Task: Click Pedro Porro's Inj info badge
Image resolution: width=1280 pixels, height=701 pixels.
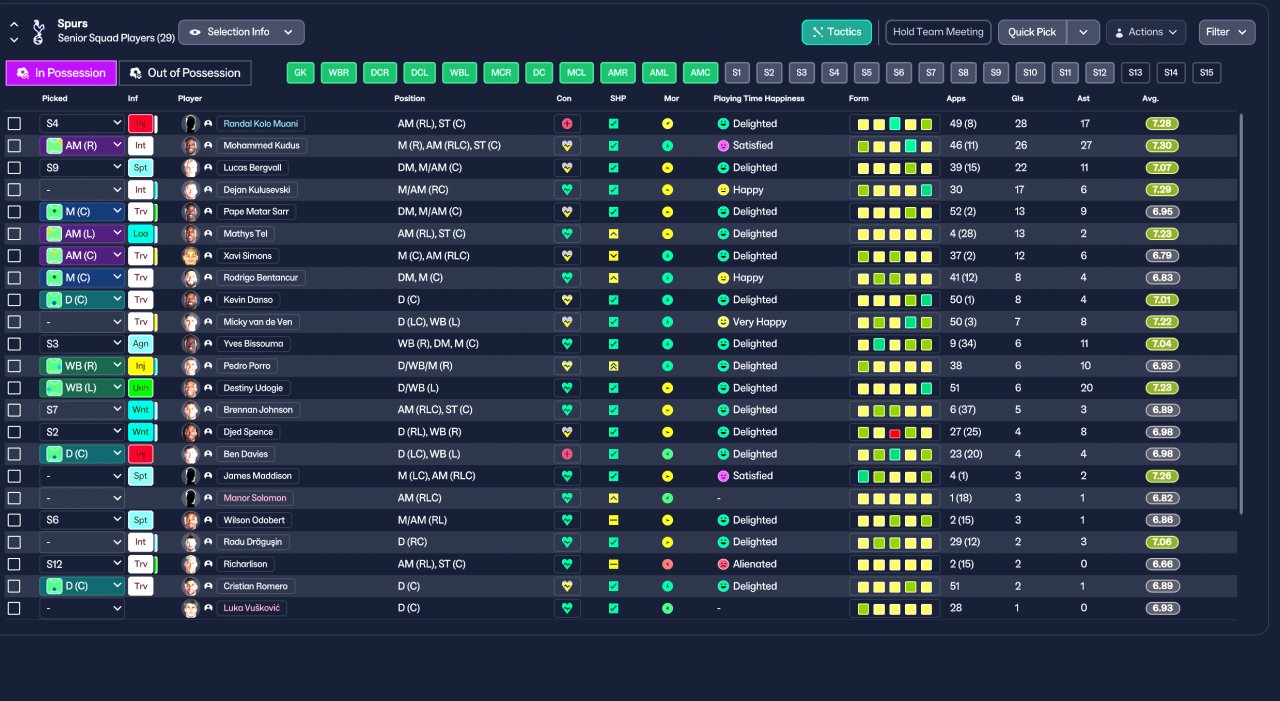Action: 141,366
